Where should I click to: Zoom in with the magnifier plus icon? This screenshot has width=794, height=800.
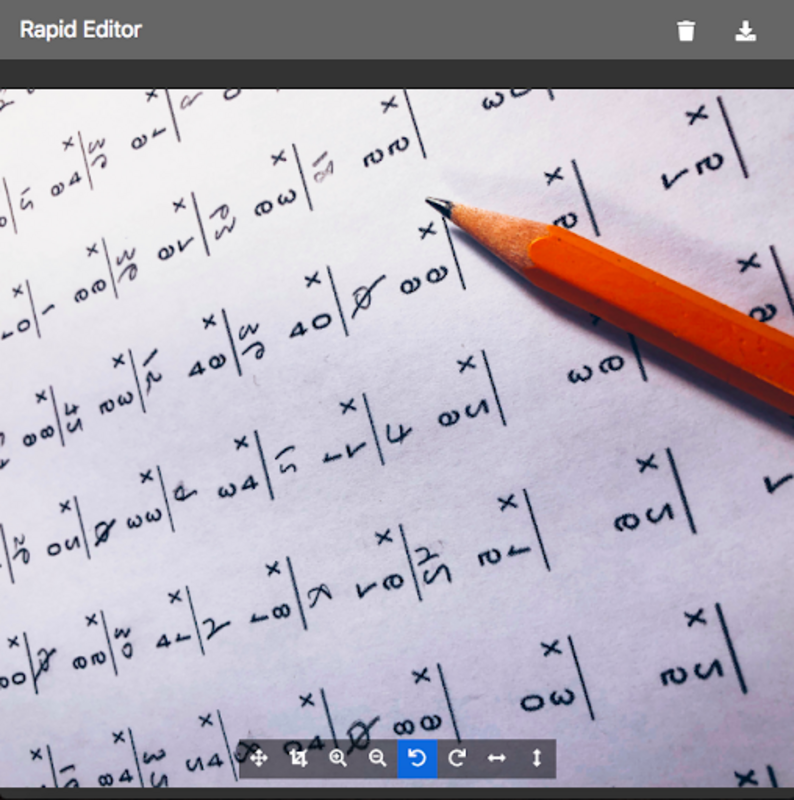click(x=338, y=758)
